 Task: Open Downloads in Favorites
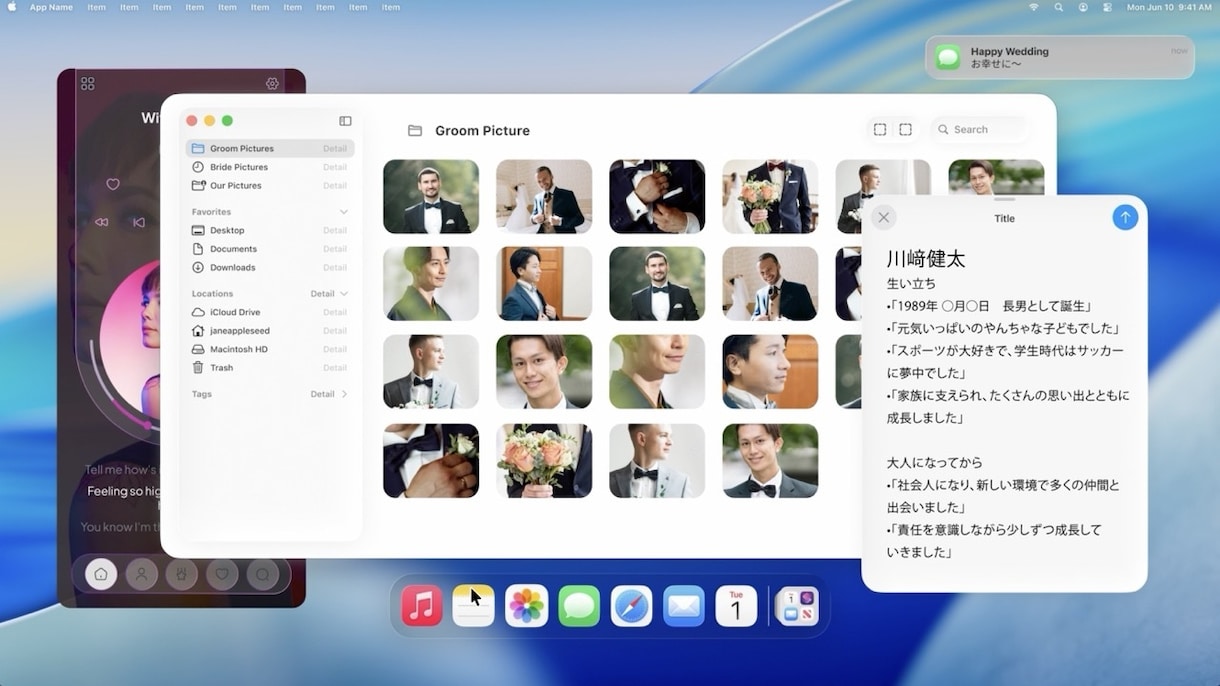(270, 267)
